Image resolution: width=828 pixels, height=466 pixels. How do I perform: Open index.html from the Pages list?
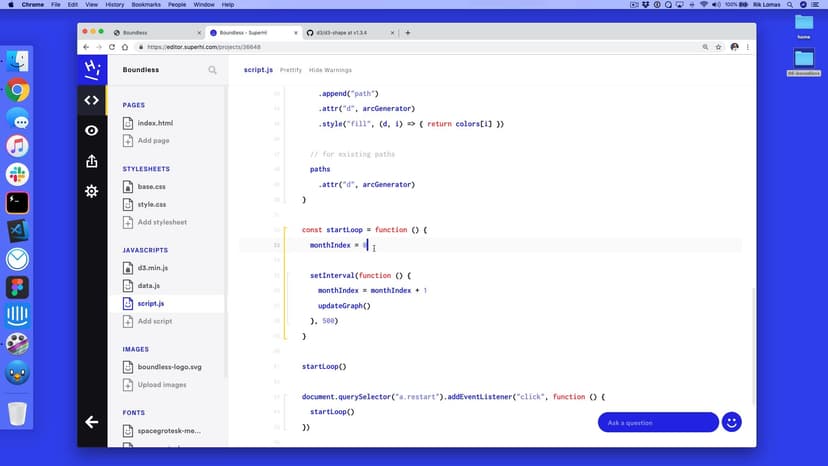point(154,123)
